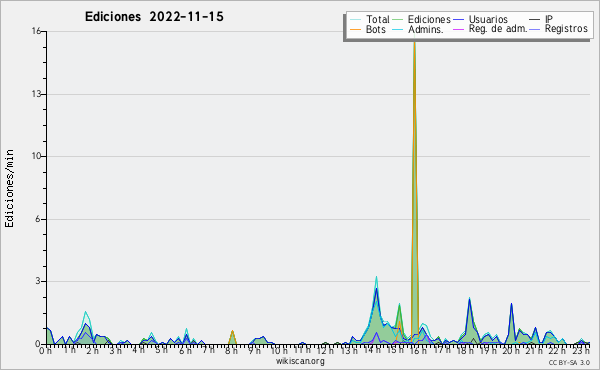600x370 pixels.
Task: Select the 'Bots' legend label
Action: point(376,29)
